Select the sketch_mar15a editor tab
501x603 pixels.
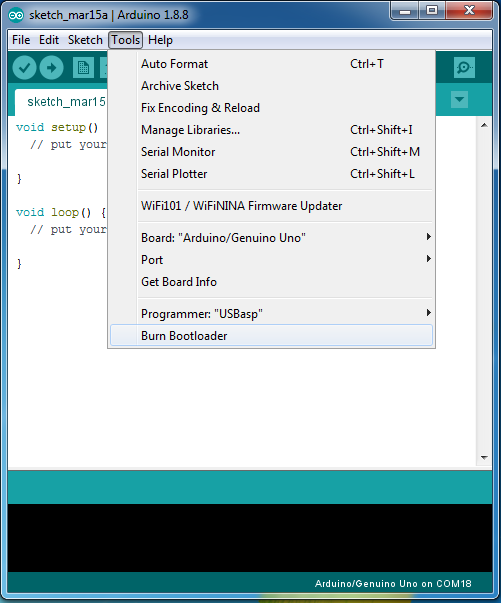[x=62, y=102]
